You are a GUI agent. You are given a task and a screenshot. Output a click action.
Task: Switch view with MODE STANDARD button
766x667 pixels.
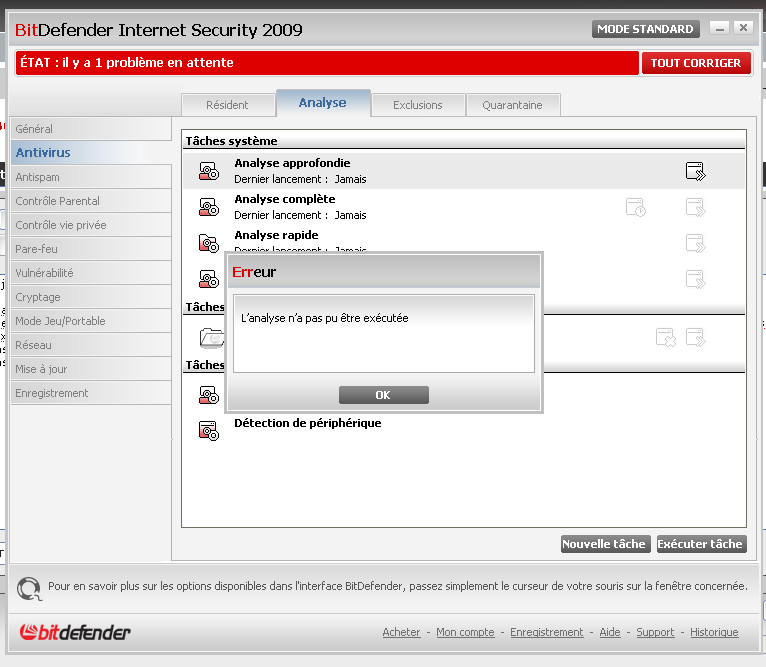point(645,29)
